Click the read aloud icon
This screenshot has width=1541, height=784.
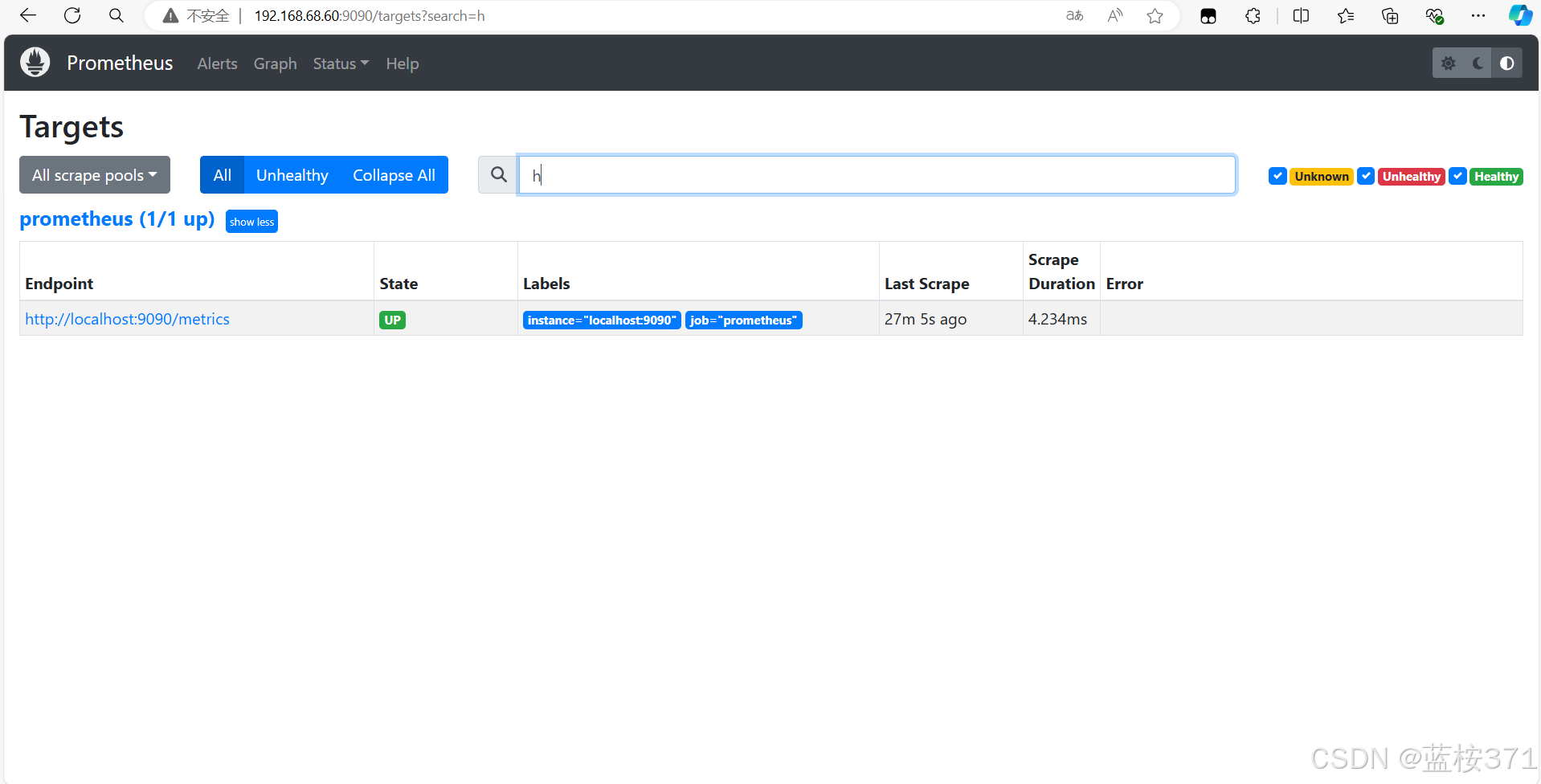[1115, 16]
